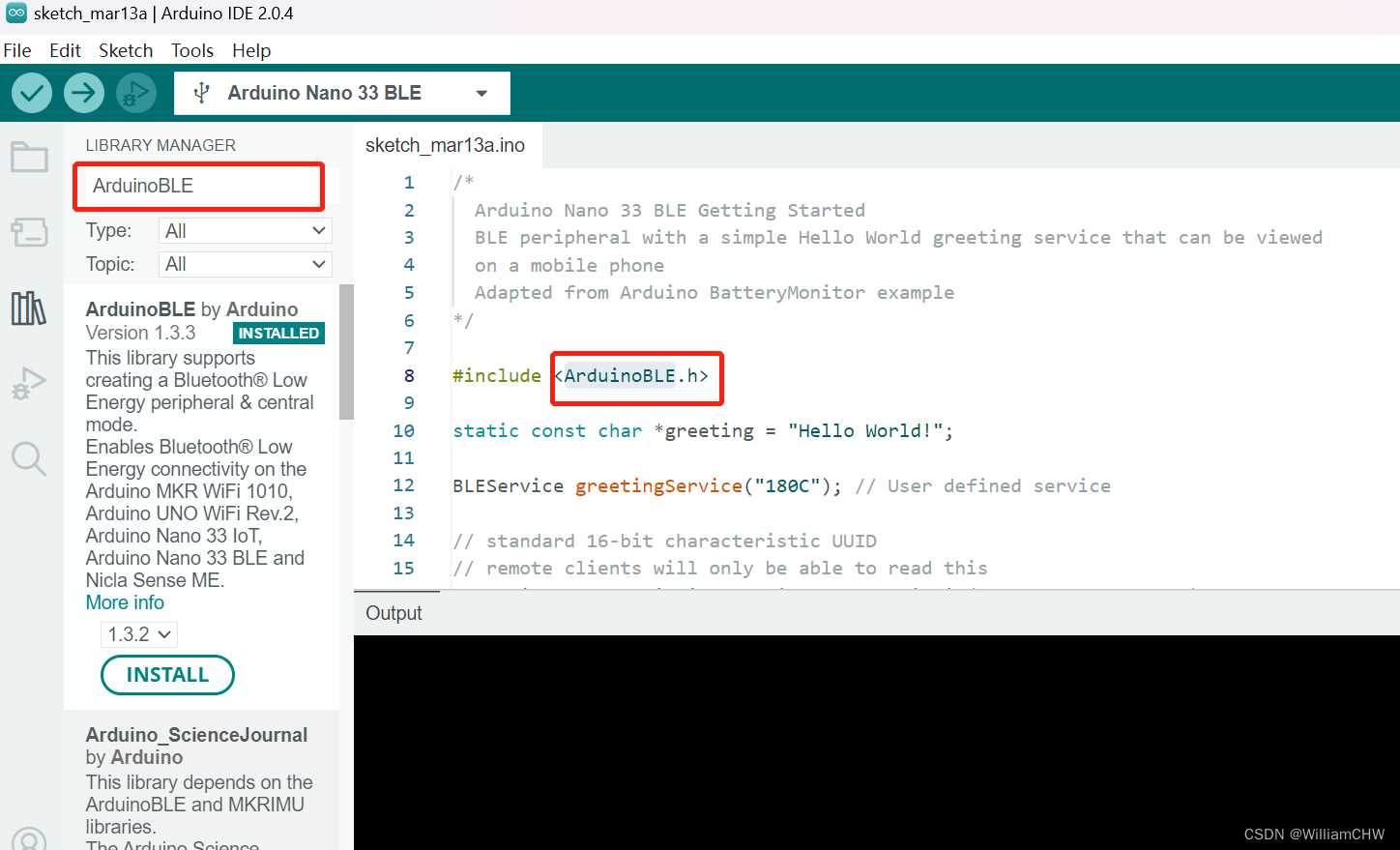Click the 'static const char' declaration on line 10
The height and width of the screenshot is (850, 1400).
[x=547, y=431]
